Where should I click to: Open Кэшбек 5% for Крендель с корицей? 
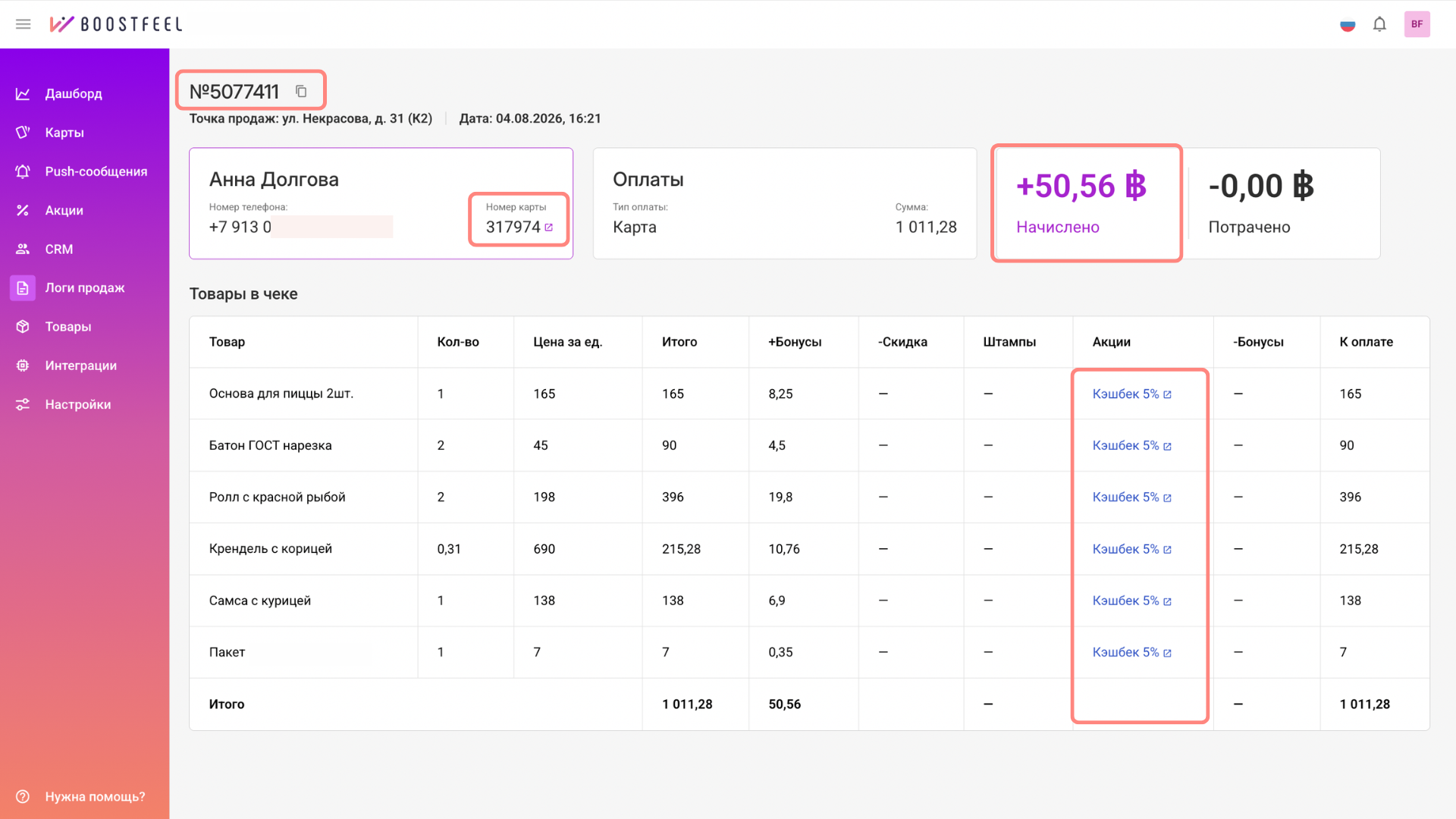(x=1131, y=549)
